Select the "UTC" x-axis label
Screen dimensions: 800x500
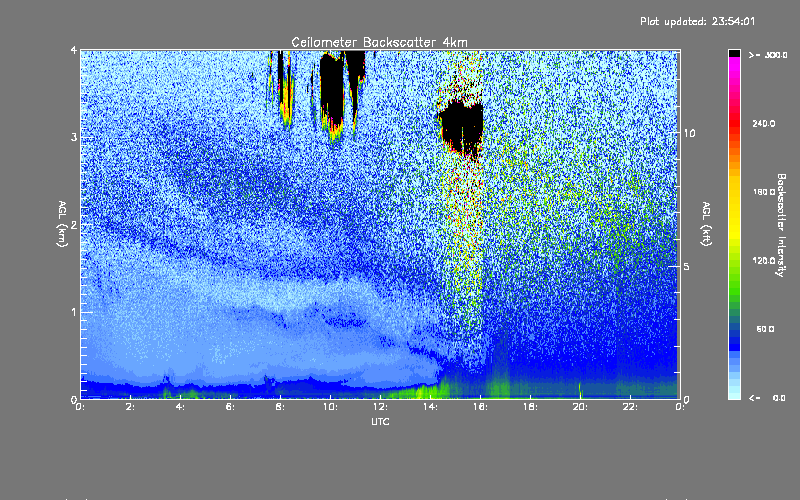pyautogui.click(x=380, y=422)
